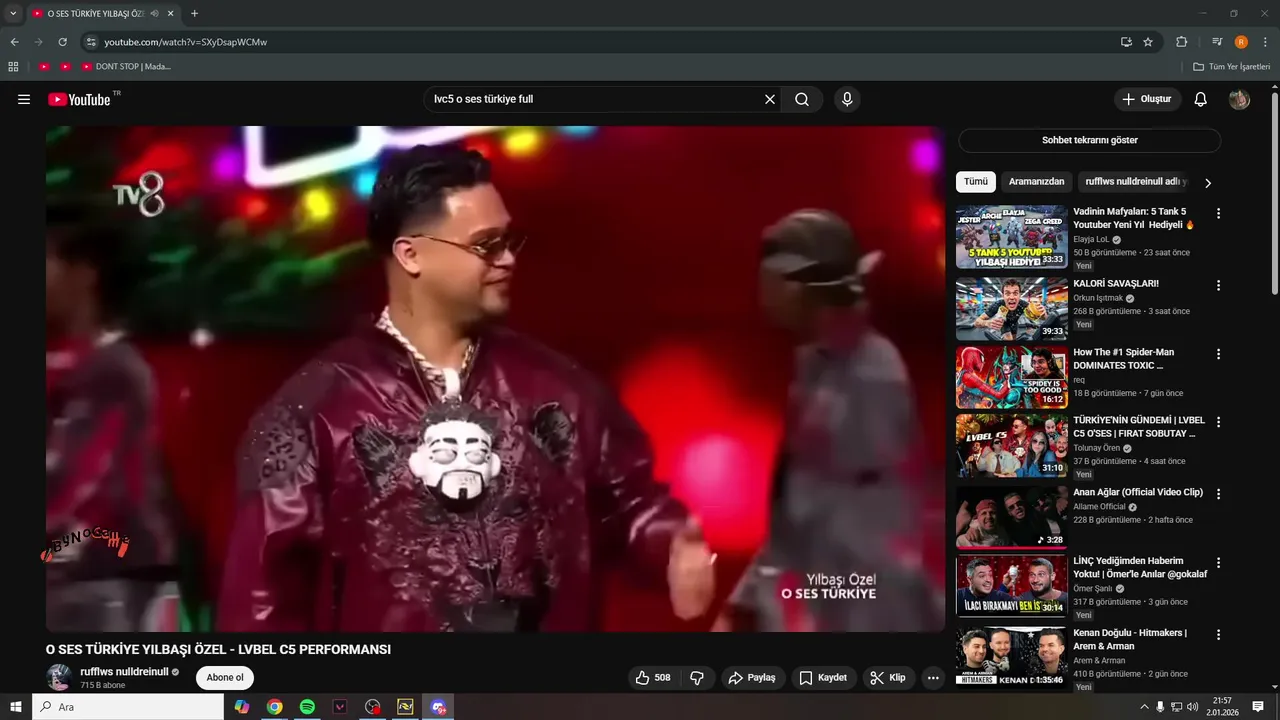The width and height of the screenshot is (1280, 720).
Task: Open options for Vadinin Mafyaları video
Action: point(1218,213)
